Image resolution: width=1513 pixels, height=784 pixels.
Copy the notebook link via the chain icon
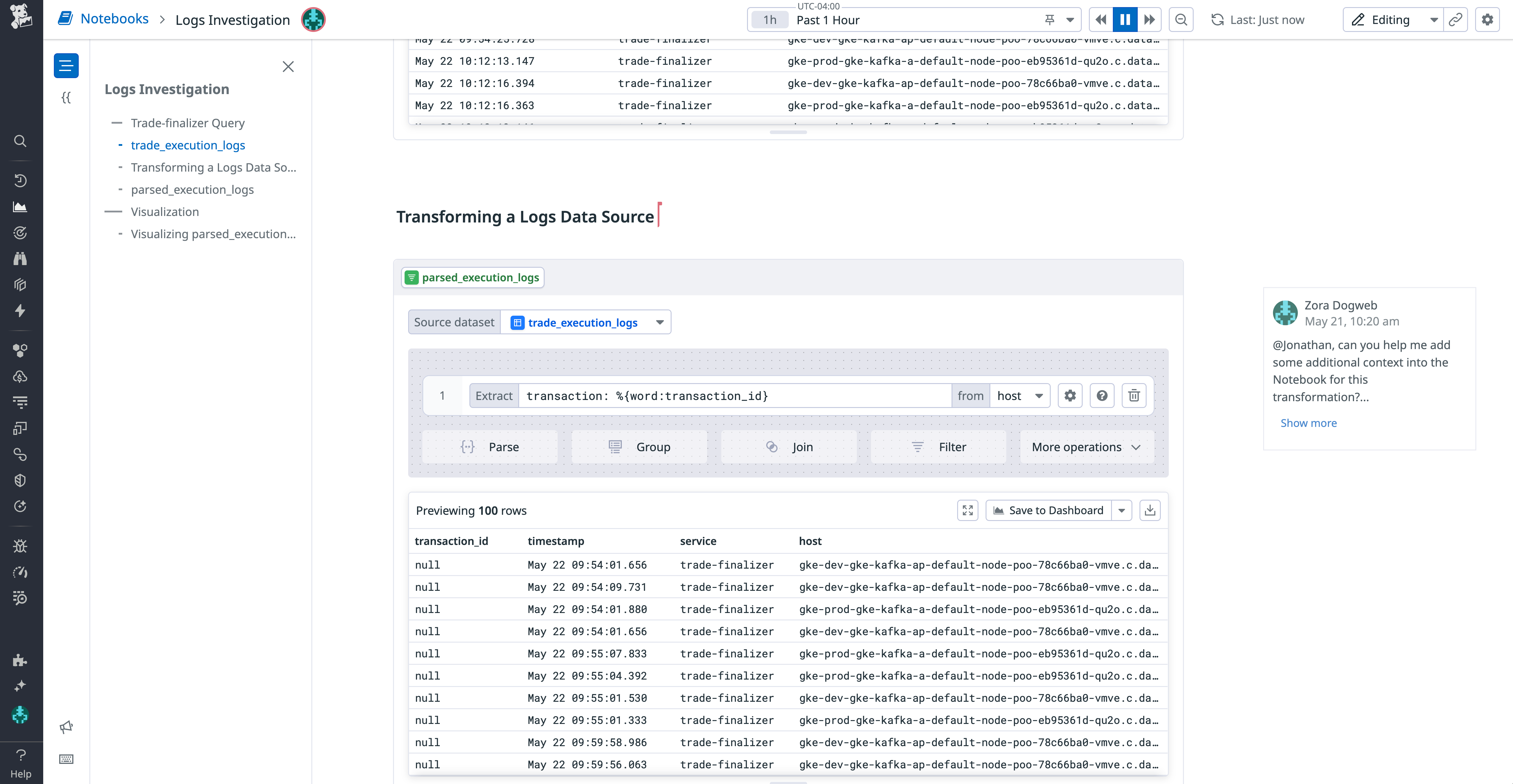(x=1456, y=20)
